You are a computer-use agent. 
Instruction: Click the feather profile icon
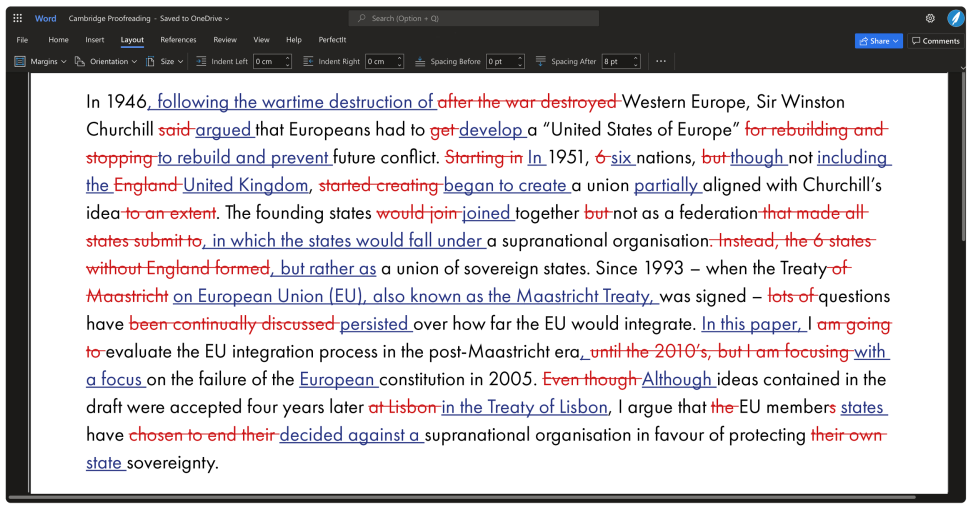tap(955, 18)
